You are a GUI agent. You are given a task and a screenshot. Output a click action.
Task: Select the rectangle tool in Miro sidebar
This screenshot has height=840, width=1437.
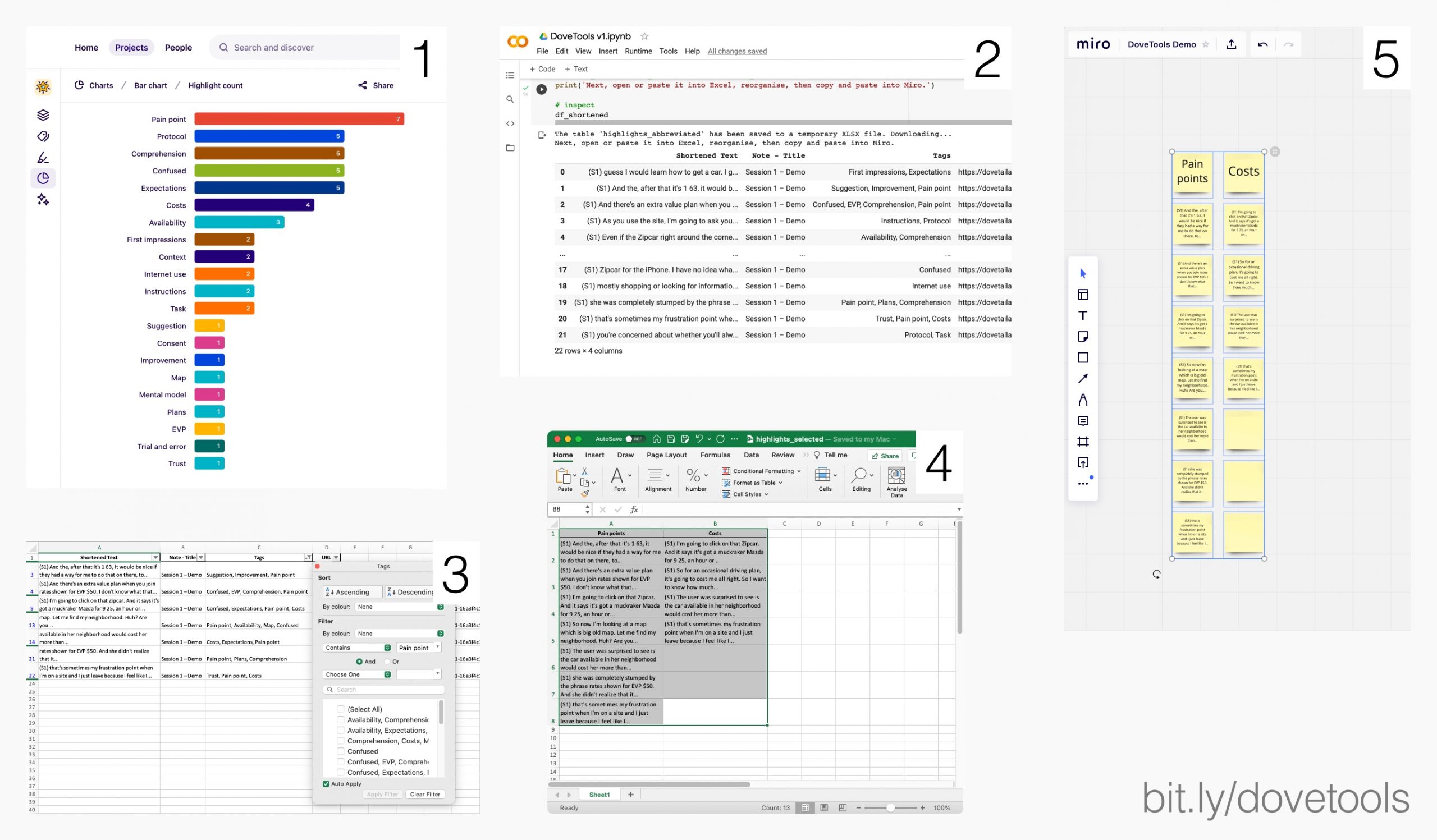coord(1085,357)
